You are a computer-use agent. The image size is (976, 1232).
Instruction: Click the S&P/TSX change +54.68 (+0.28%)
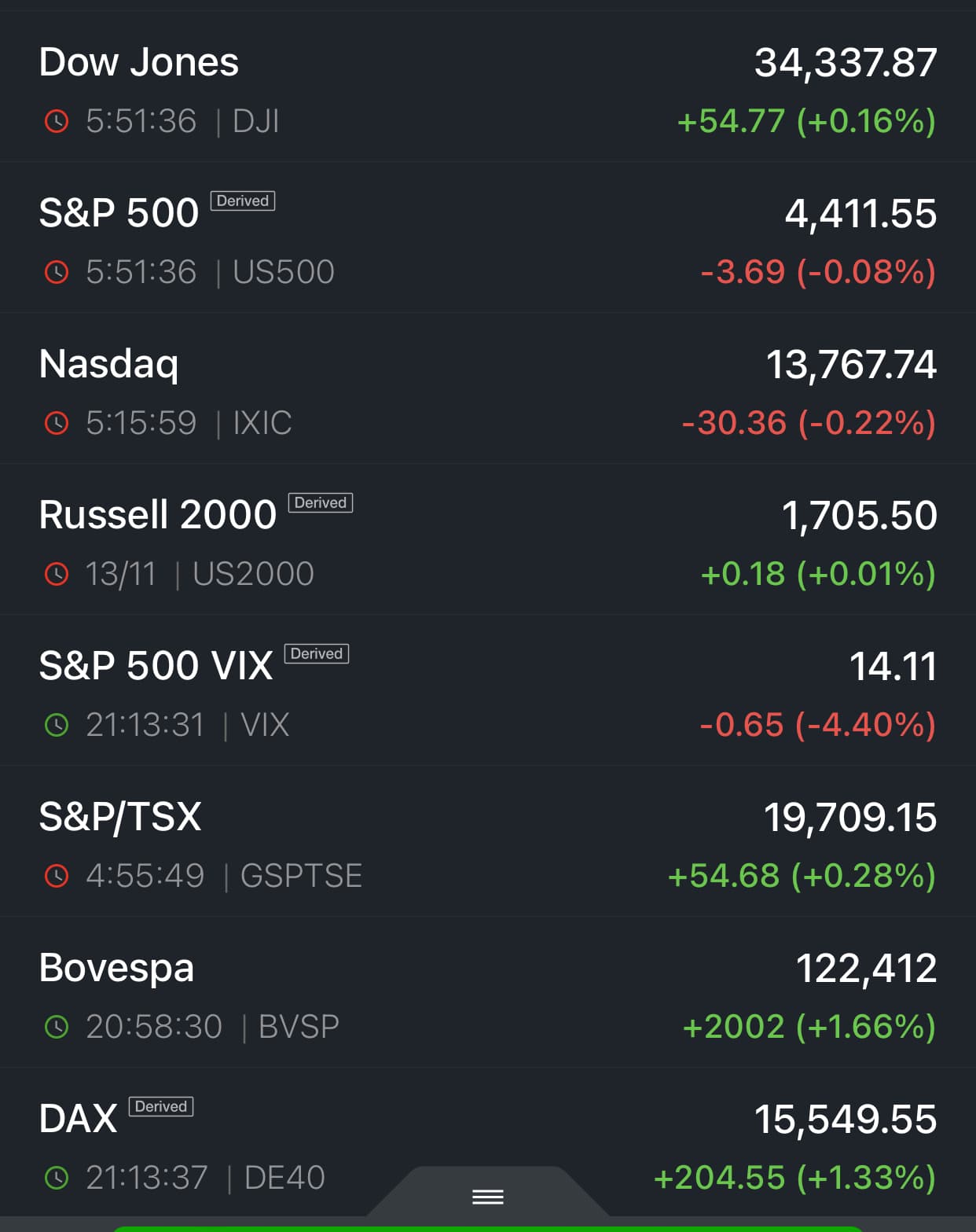(802, 876)
